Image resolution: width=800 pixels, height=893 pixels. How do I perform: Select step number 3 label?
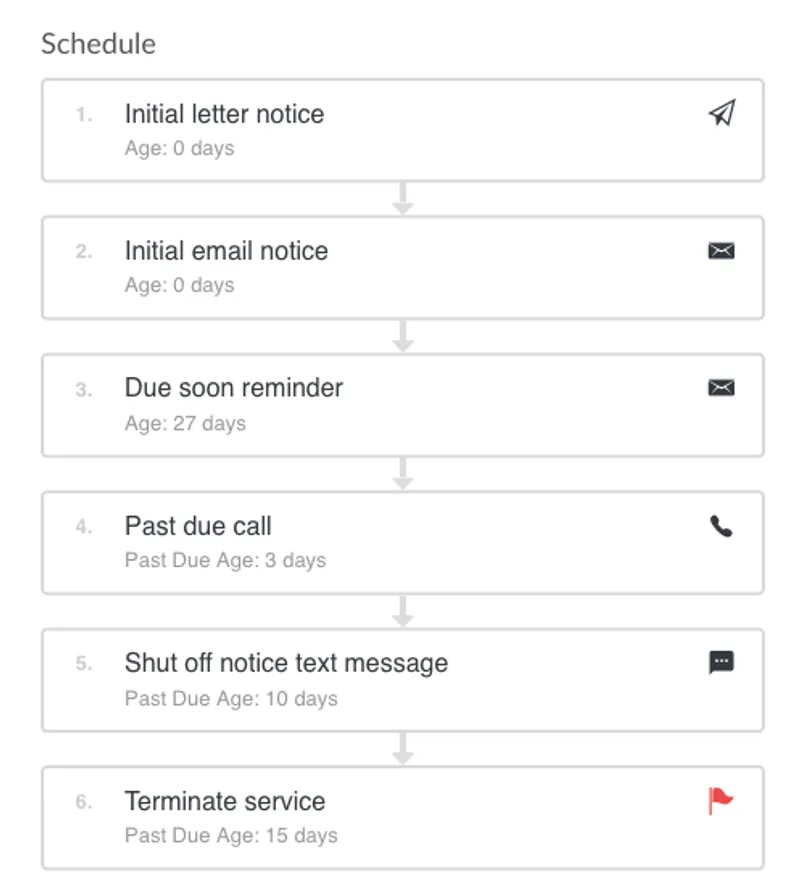point(84,390)
